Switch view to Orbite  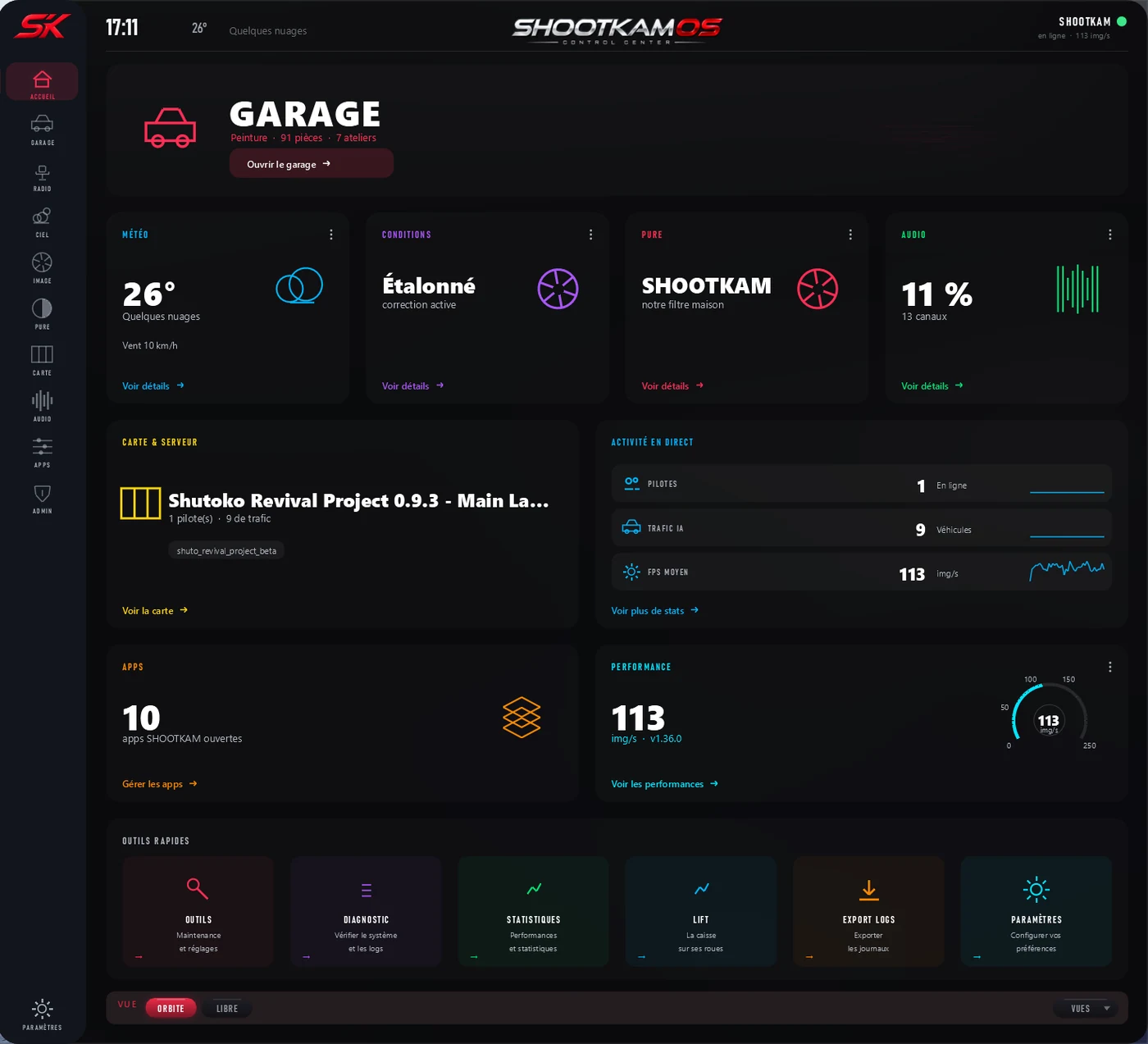171,1008
